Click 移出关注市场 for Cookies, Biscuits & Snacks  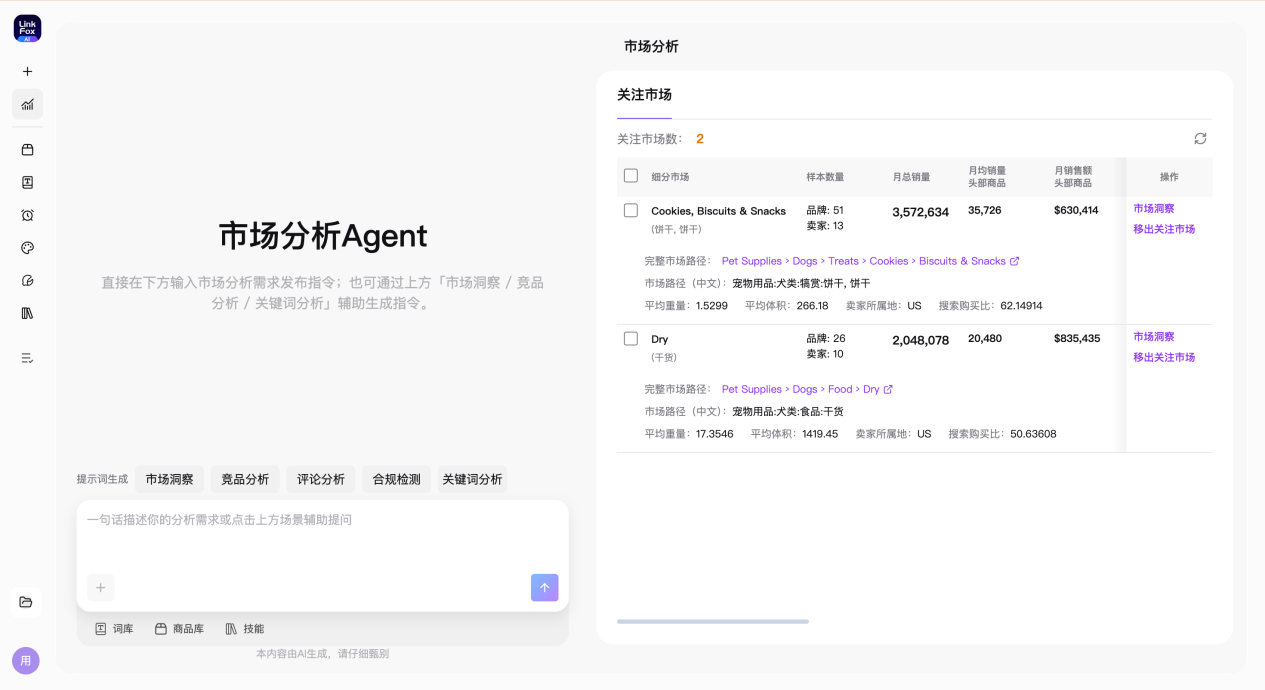[1164, 229]
